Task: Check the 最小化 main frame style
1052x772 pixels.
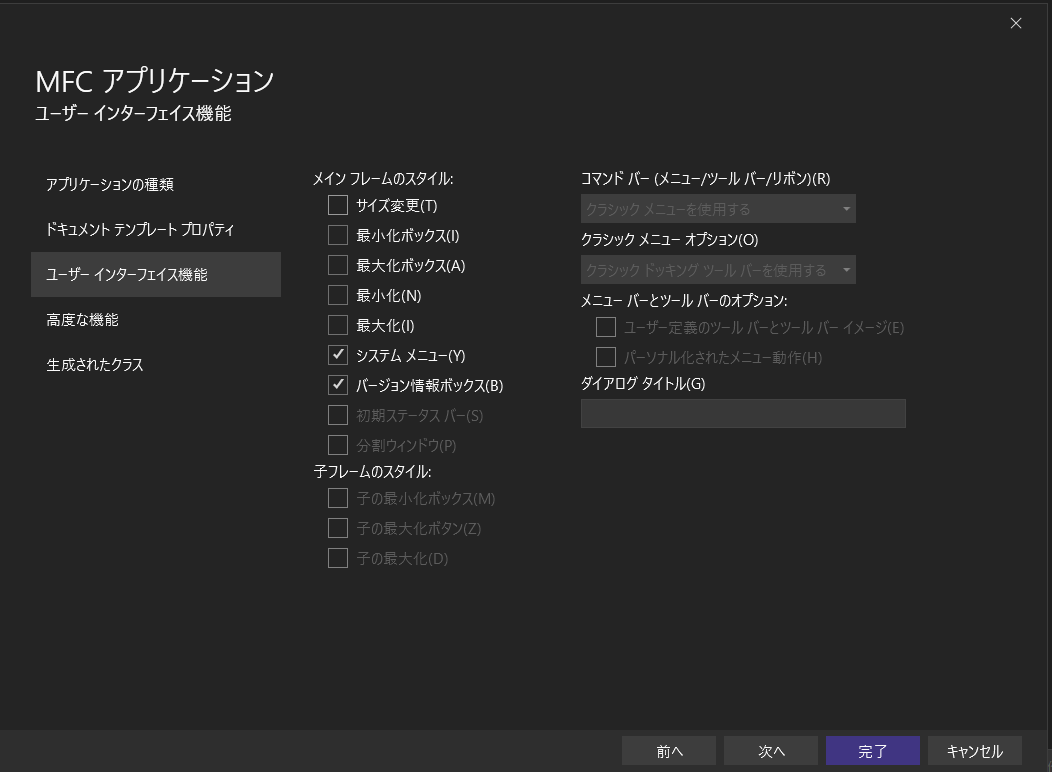Action: coord(338,295)
